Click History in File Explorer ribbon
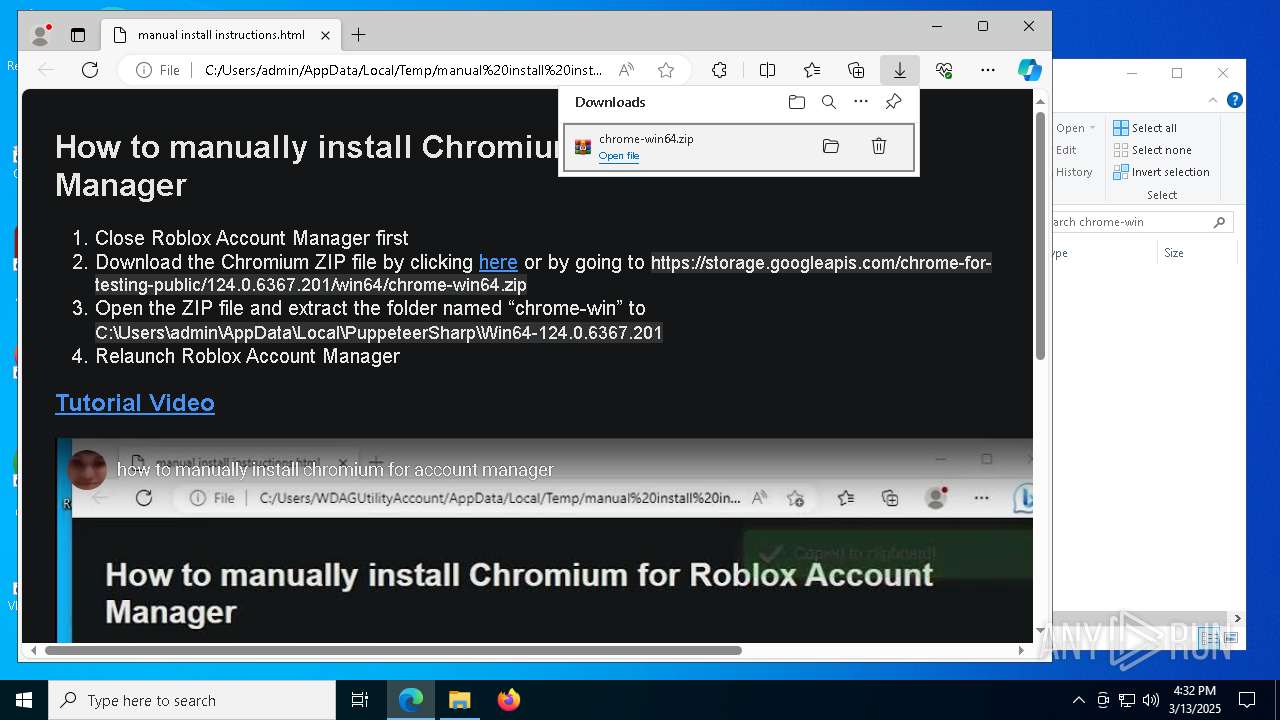The image size is (1280, 720). [x=1074, y=172]
